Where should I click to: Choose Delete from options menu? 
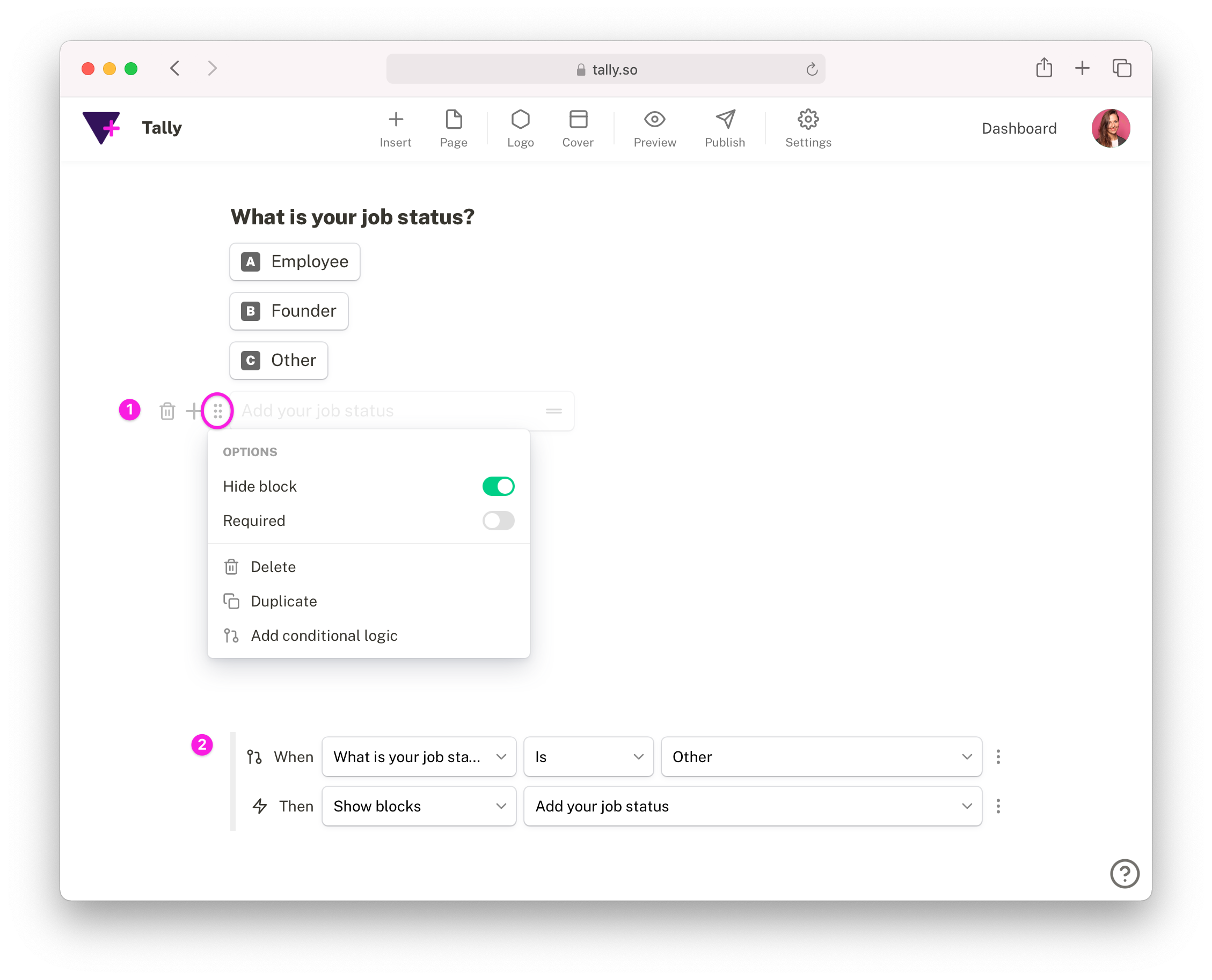[368, 566]
